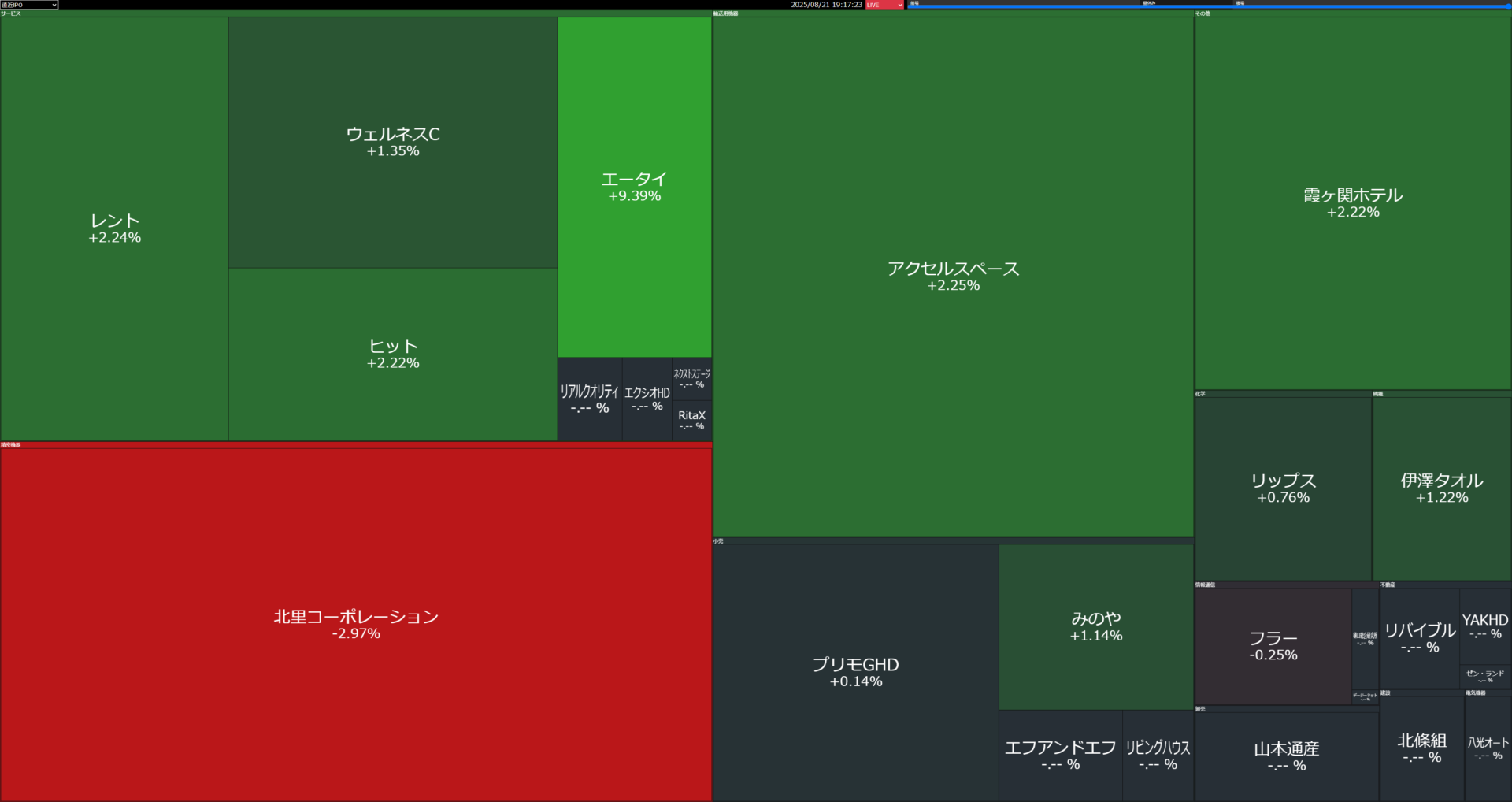
Task: Select the みのや +1.14% tile
Action: point(1096,627)
